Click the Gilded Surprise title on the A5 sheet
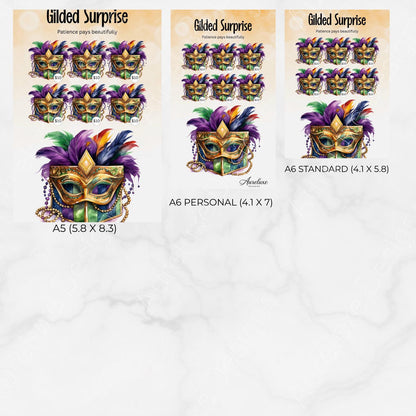 click(x=87, y=17)
